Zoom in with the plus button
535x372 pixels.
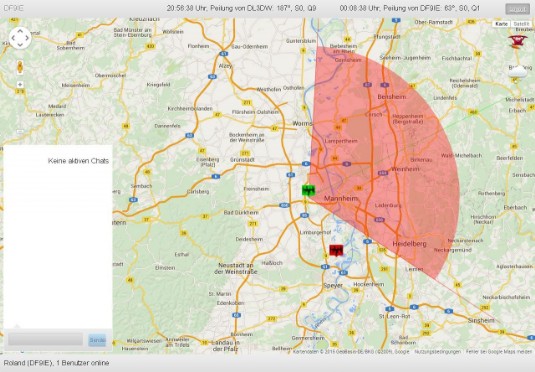pyautogui.click(x=20, y=84)
